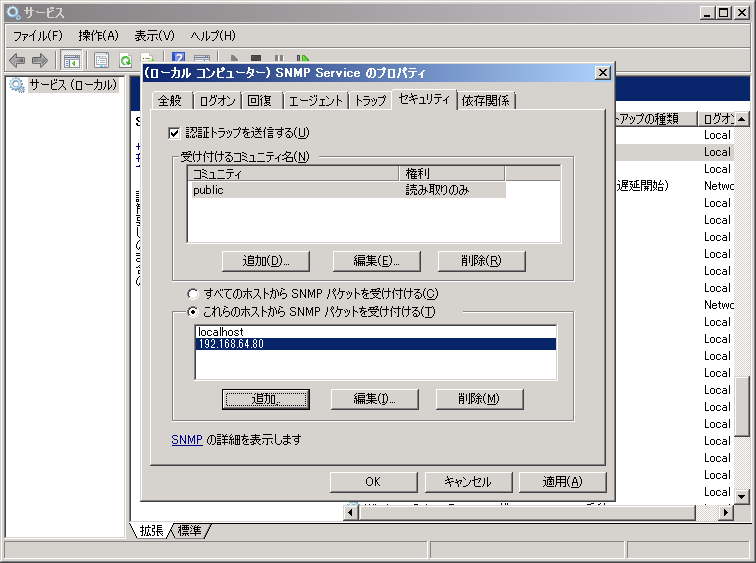Image resolution: width=756 pixels, height=563 pixels.
Task: Click the Properties toolbar icon
Action: tap(101, 61)
